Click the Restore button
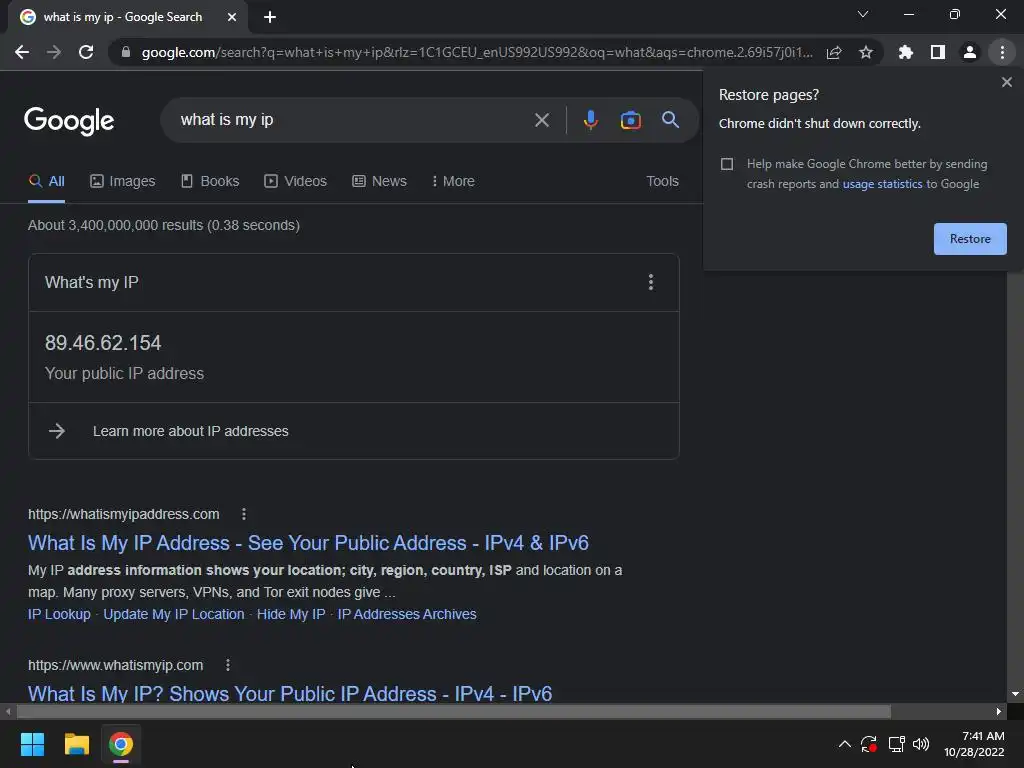 click(970, 239)
